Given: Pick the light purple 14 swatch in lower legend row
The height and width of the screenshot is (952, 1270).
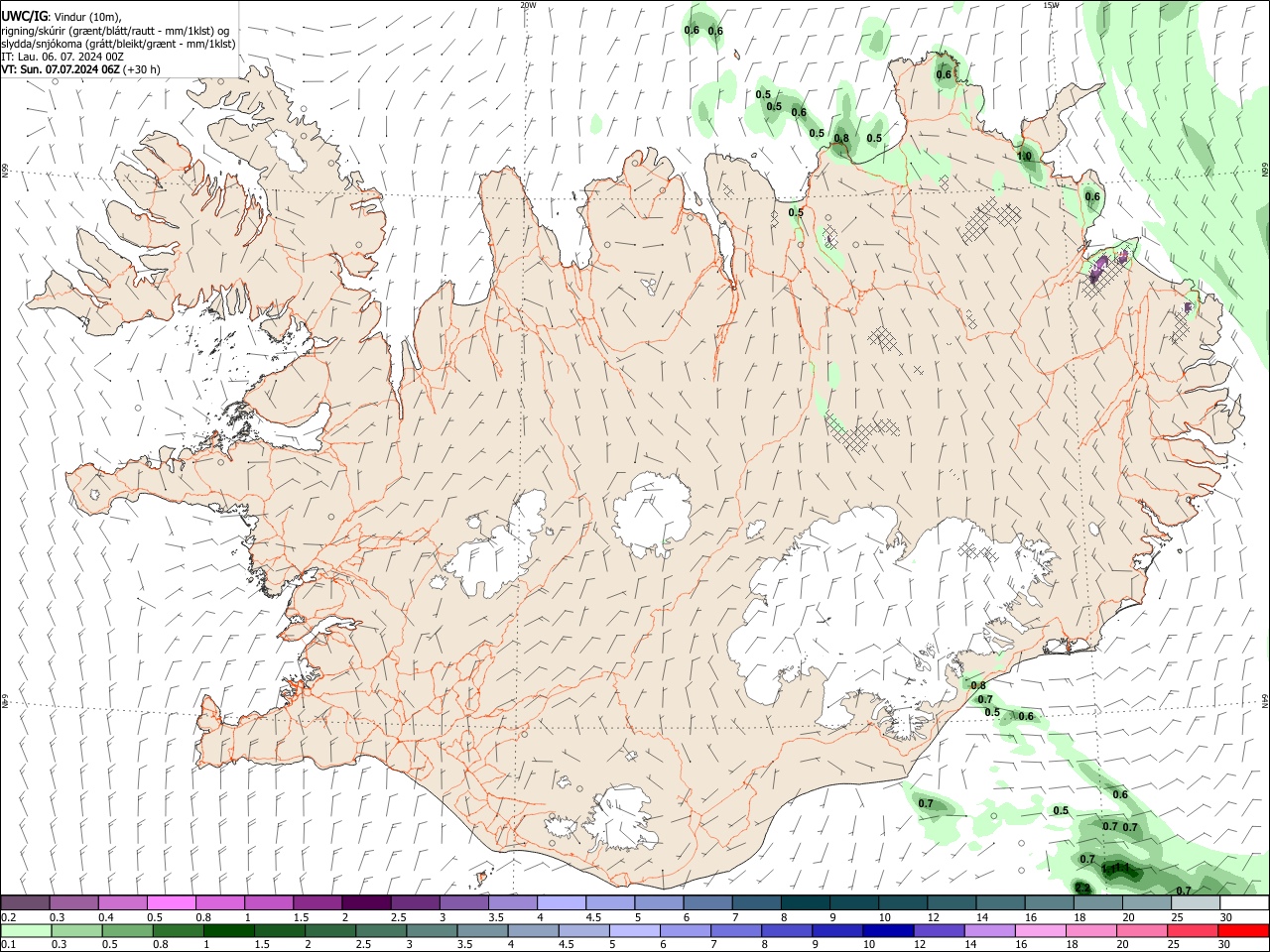Looking at the screenshot, I should tap(989, 930).
